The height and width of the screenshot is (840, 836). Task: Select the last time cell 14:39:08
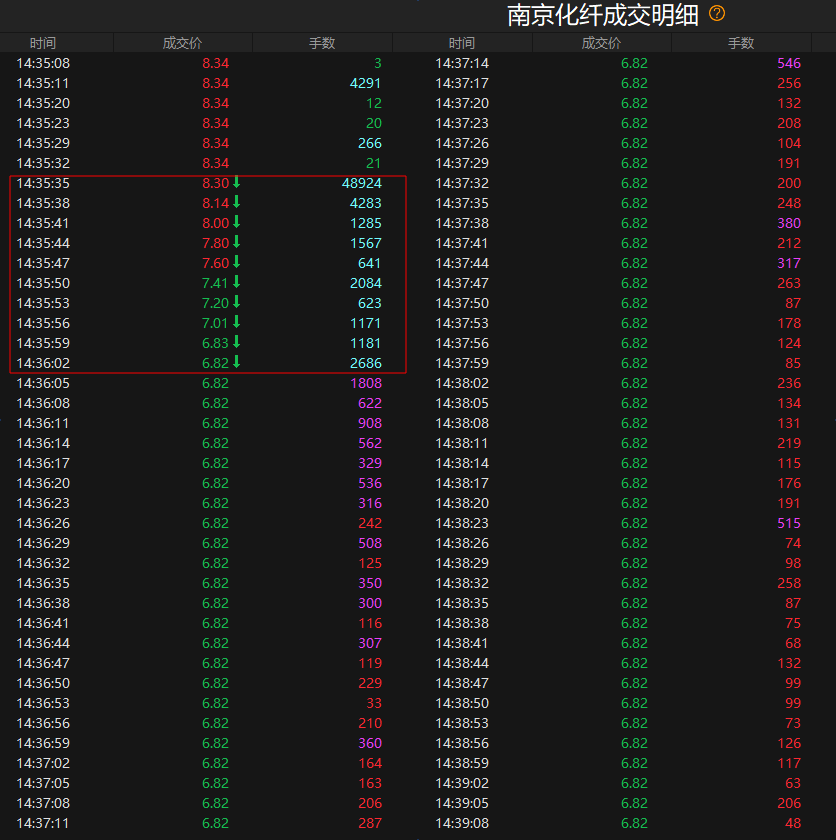(x=462, y=823)
